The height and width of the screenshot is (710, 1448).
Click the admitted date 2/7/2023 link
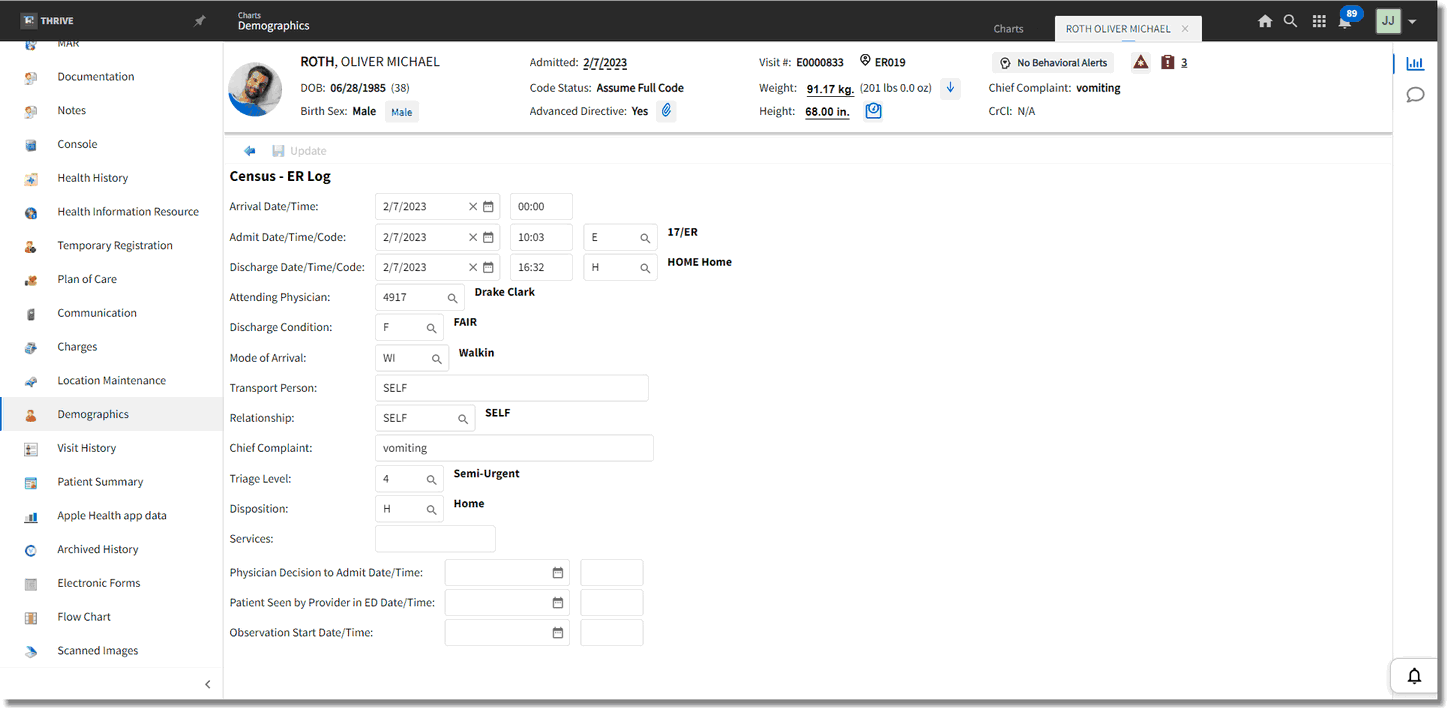pos(605,62)
